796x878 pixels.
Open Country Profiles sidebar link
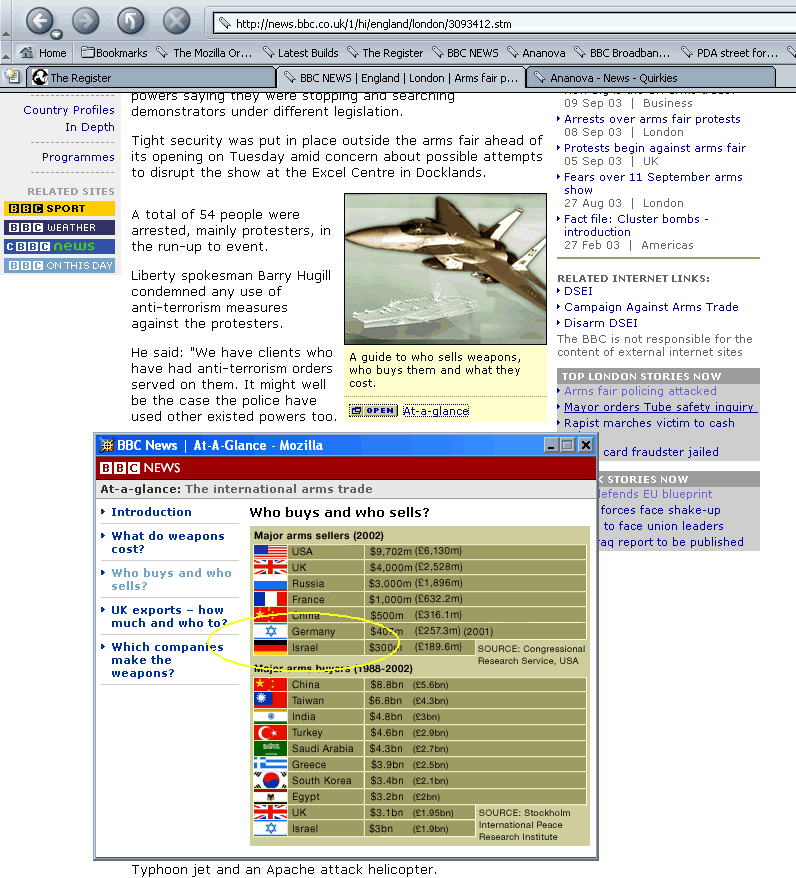coord(69,110)
